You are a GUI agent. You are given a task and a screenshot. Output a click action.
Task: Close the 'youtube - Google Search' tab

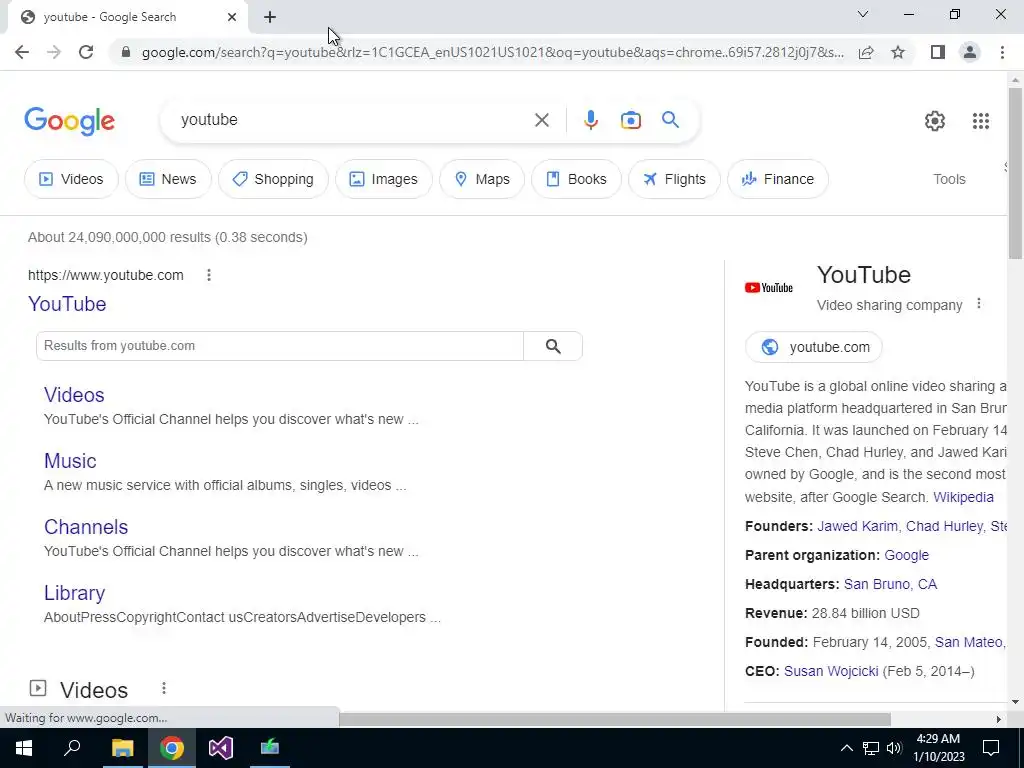coord(232,17)
